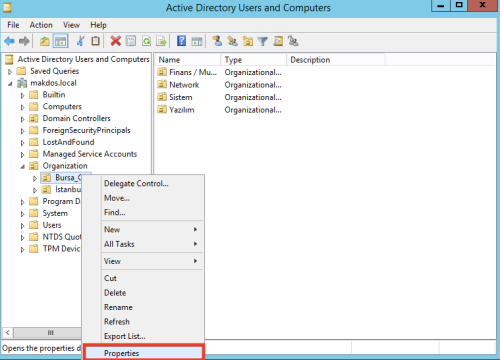Select 'Active Directory Users and Computers' root
This screenshot has height=360, width=500.
[83, 59]
